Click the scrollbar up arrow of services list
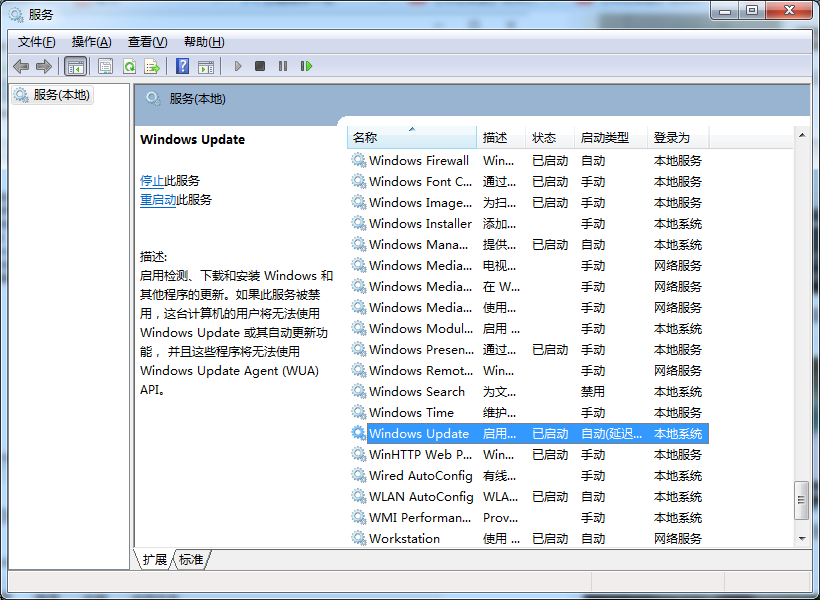Image resolution: width=820 pixels, height=600 pixels. [802, 135]
